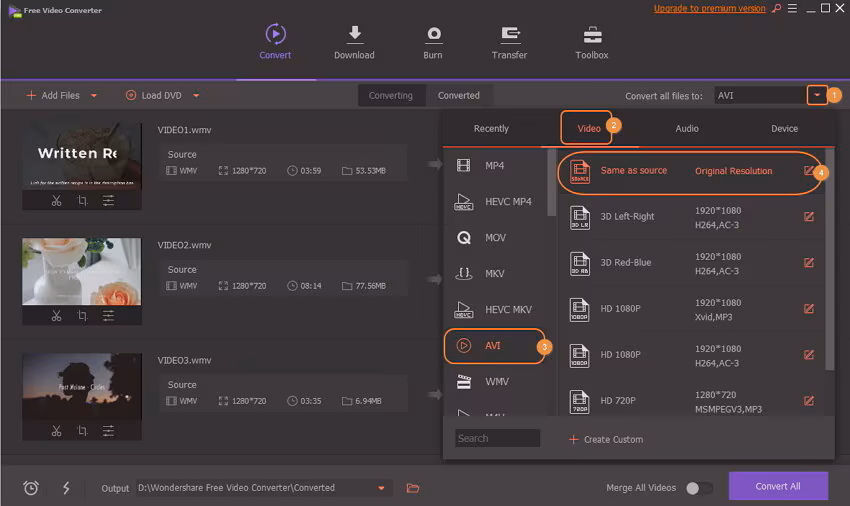Edit the HD 720P preset
The width and height of the screenshot is (850, 506).
[x=809, y=401]
